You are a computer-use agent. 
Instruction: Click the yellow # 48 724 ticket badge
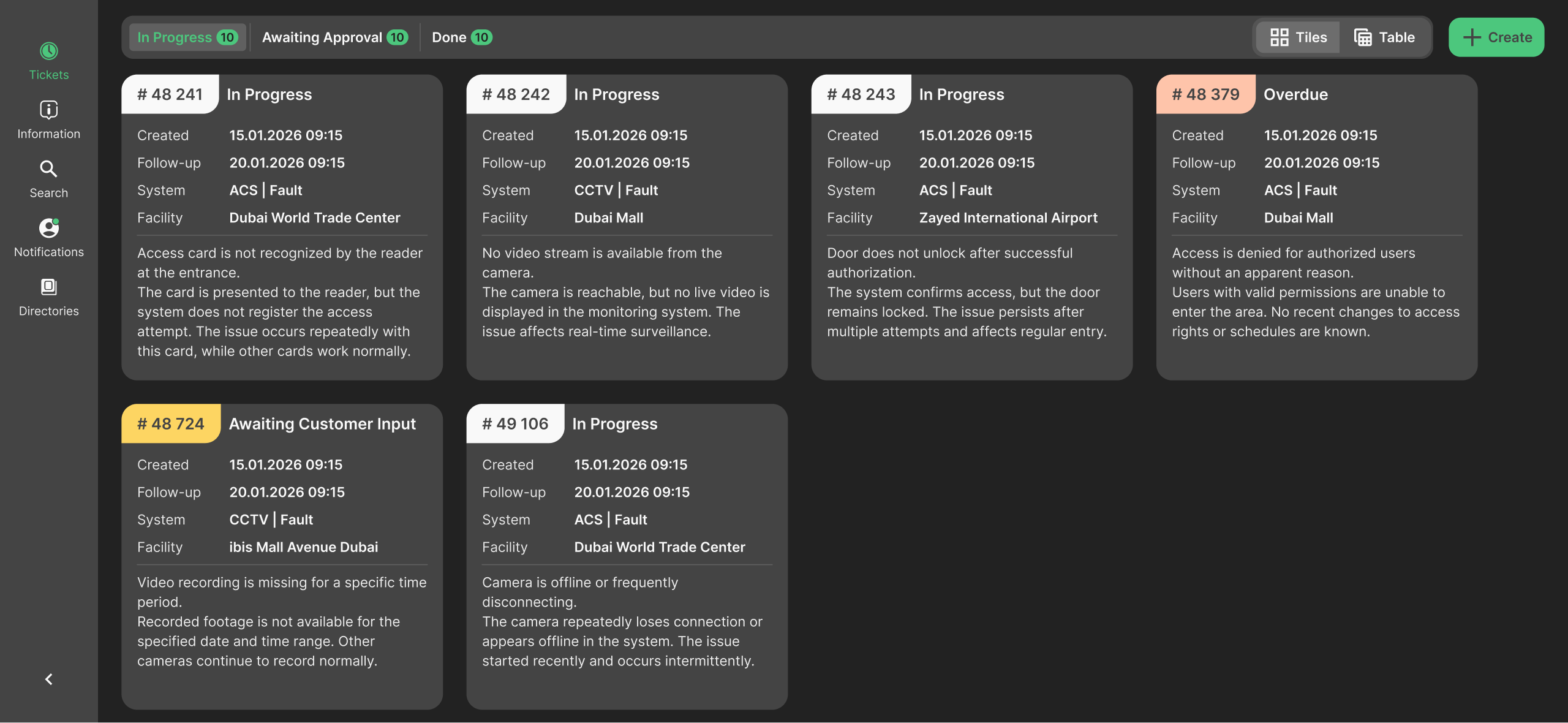(x=171, y=423)
